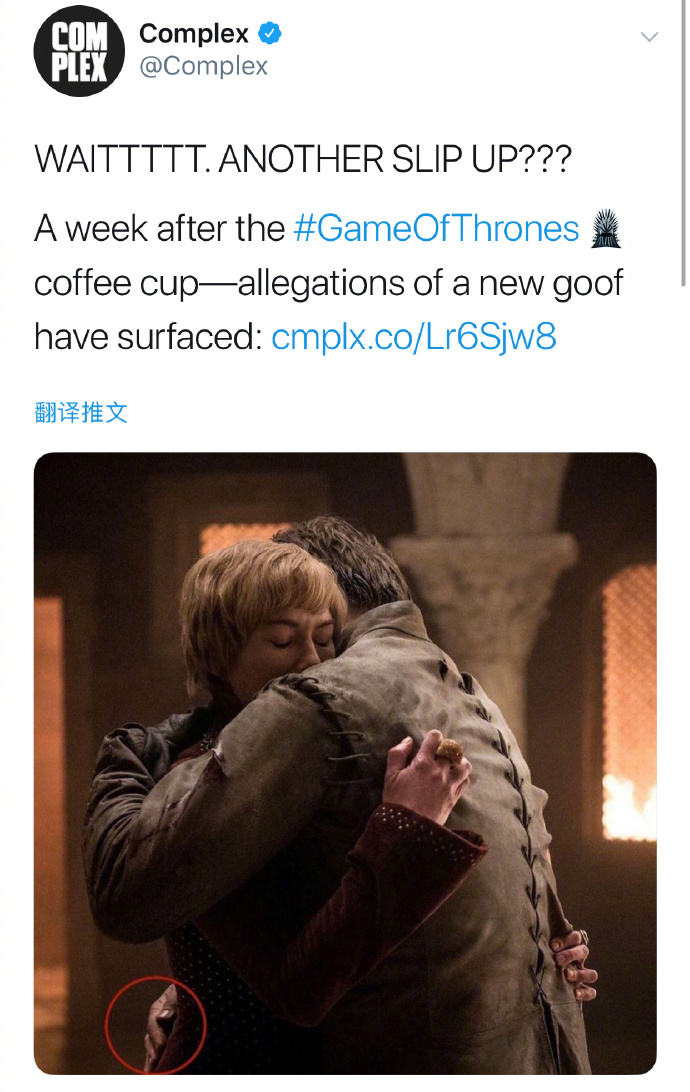Open the #GameOfThrones hashtag
This screenshot has height=1092, width=690.
point(437,228)
